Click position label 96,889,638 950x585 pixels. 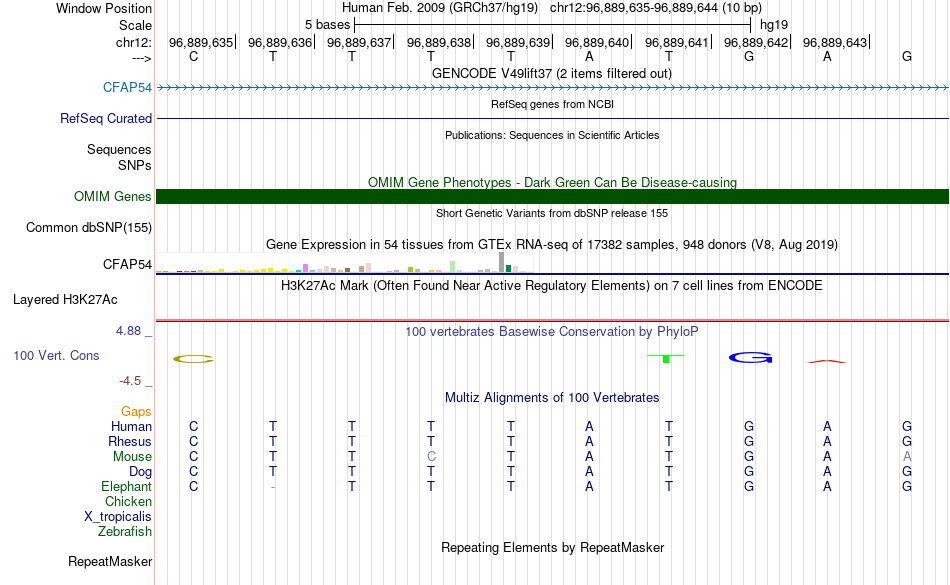point(439,42)
